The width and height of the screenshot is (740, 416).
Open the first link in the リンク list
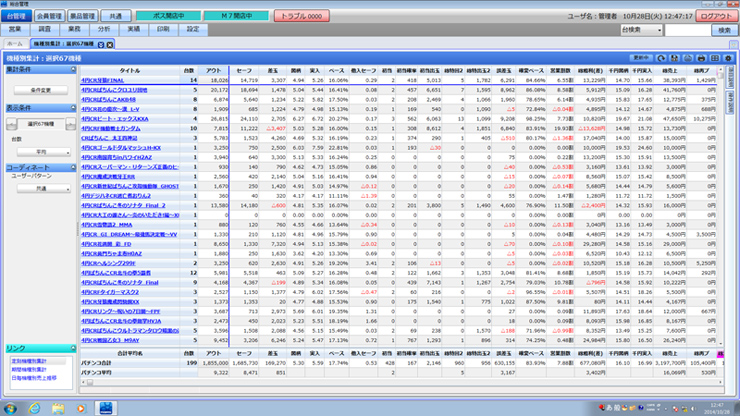tap(28, 361)
